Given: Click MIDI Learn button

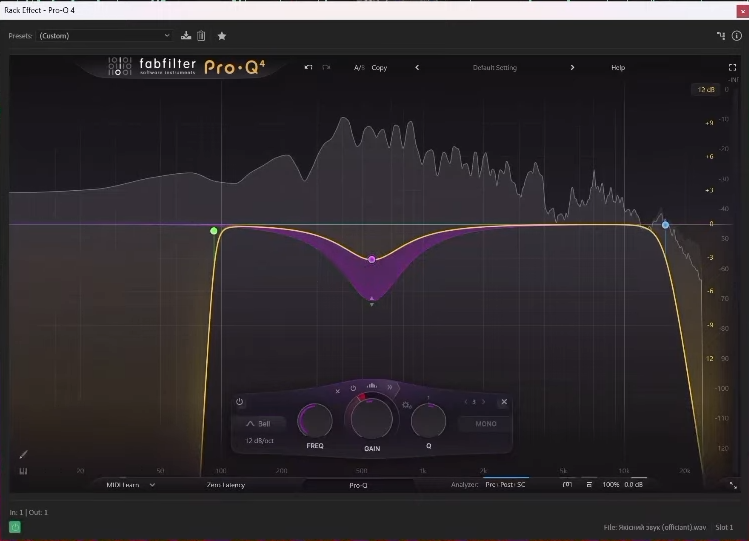Looking at the screenshot, I should pos(123,485).
